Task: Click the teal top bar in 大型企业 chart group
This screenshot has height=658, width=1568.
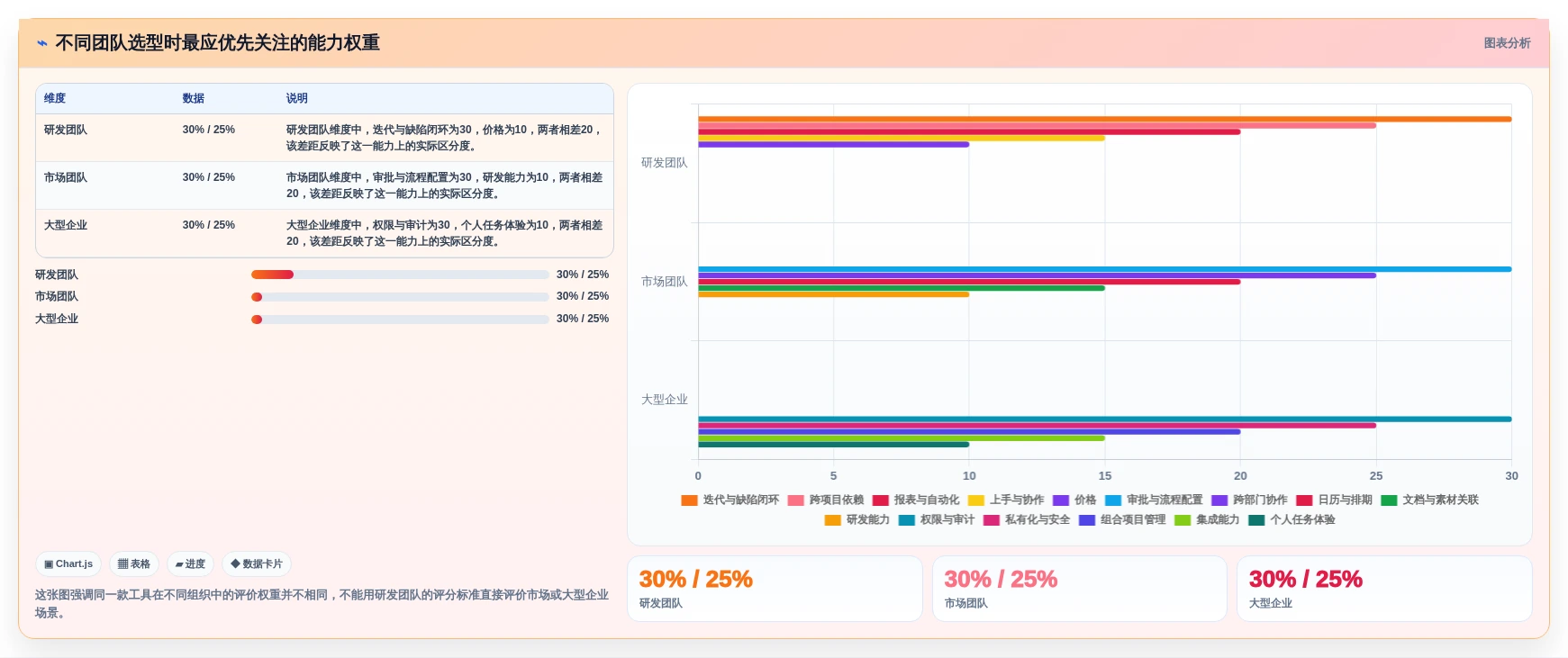Action: click(1104, 419)
